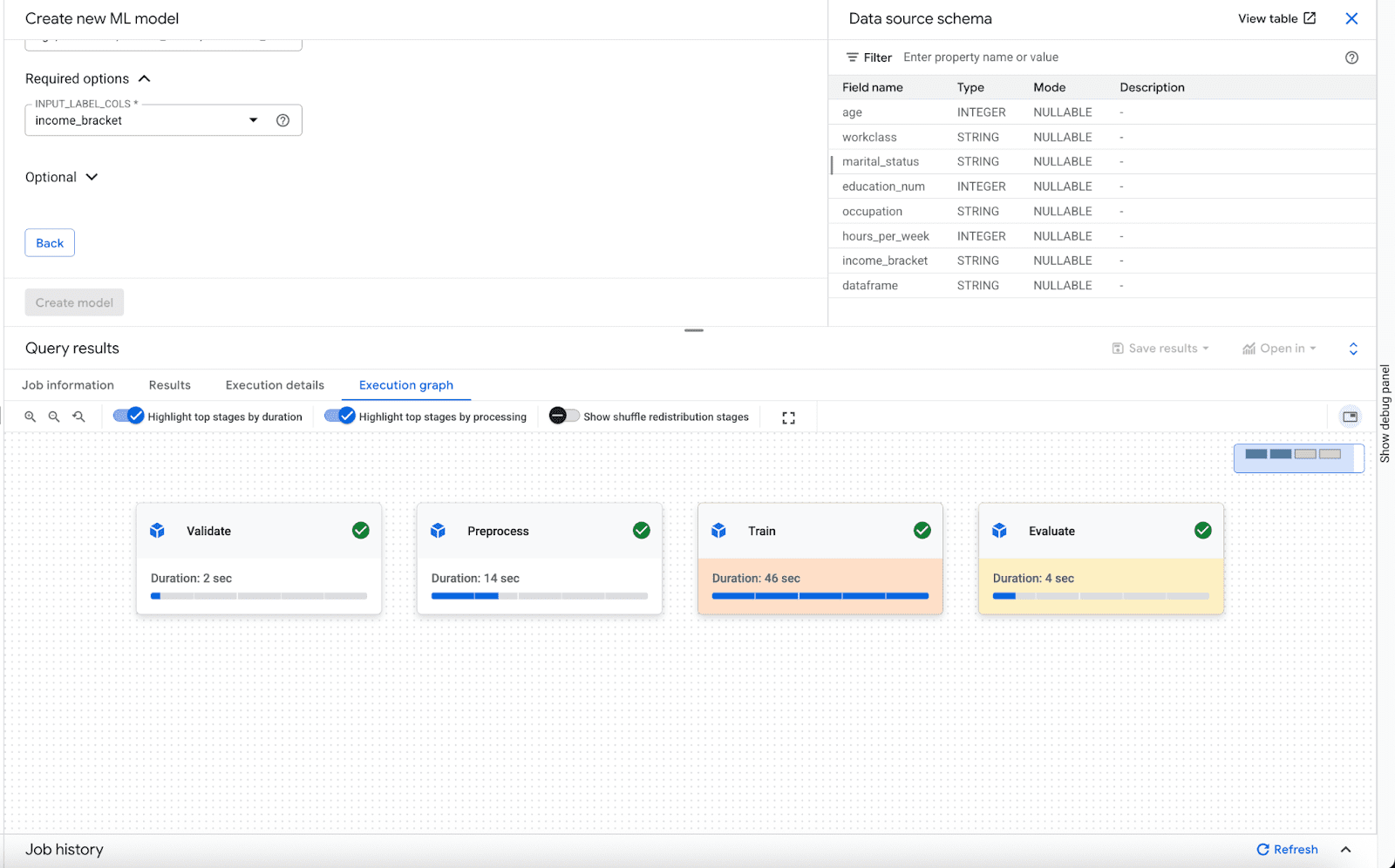Switch to the Execution details tab
The width and height of the screenshot is (1395, 868).
274,384
